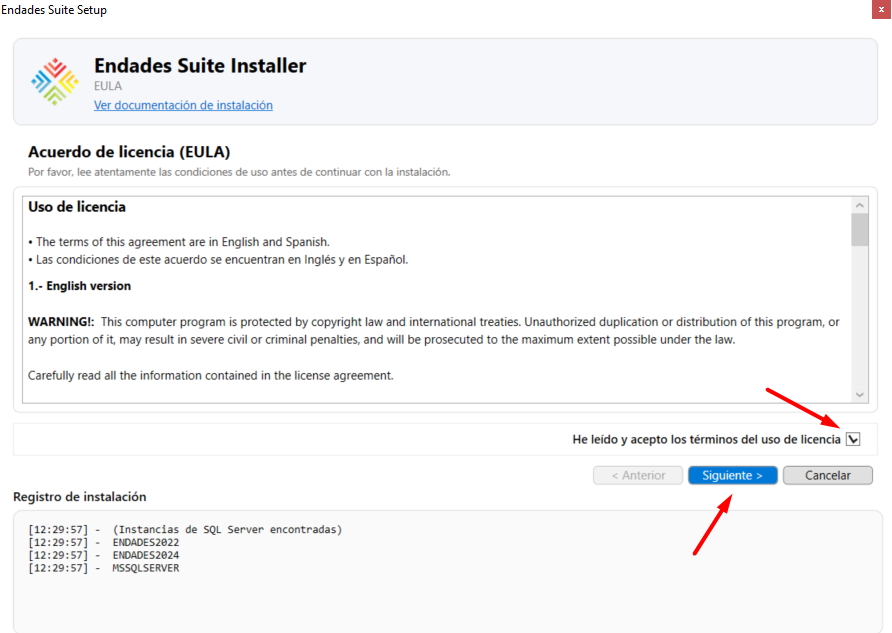Click the '< Anterior' button

[x=638, y=475]
